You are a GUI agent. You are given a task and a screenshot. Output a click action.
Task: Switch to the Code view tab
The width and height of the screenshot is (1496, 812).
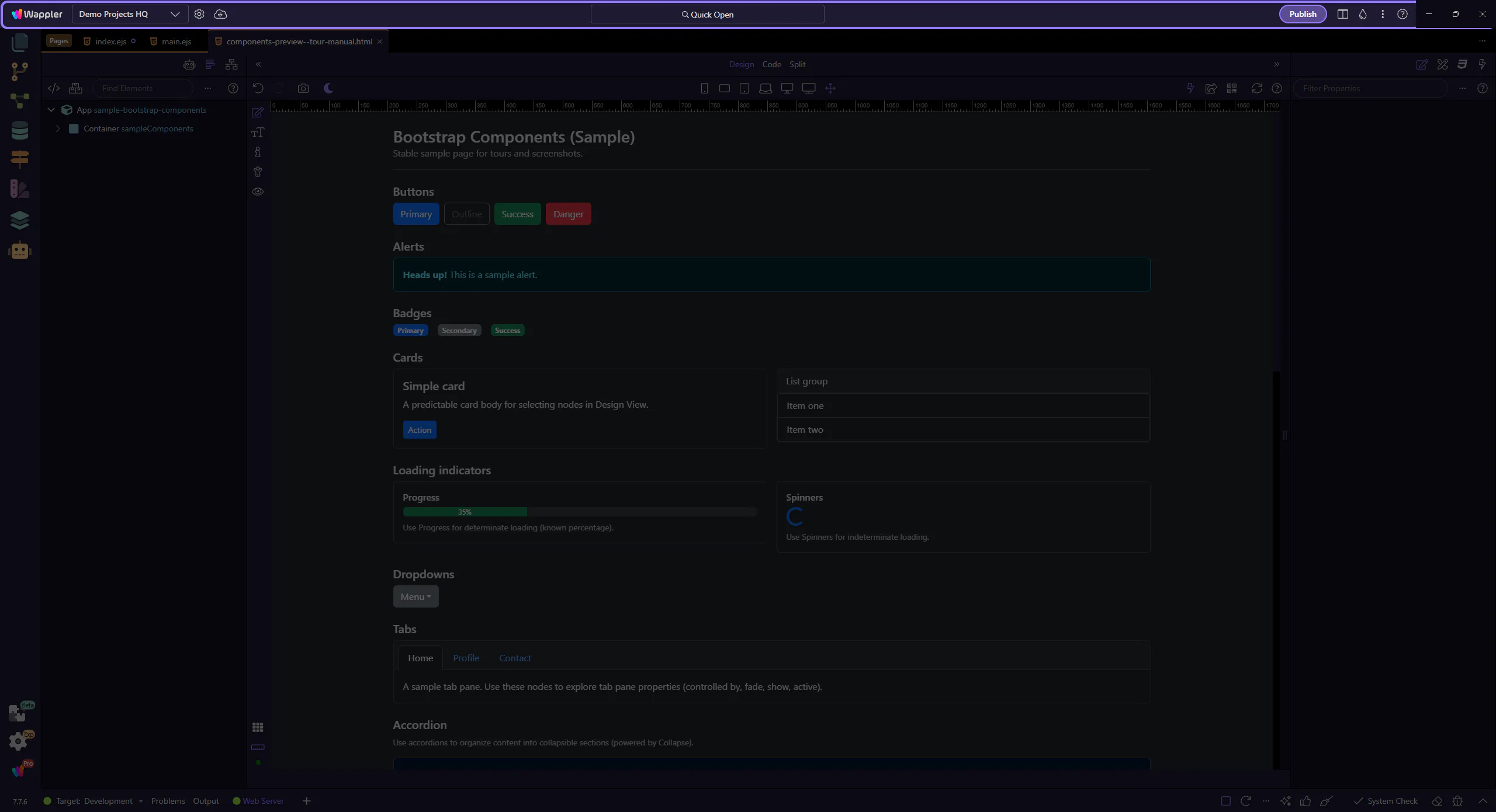(771, 64)
